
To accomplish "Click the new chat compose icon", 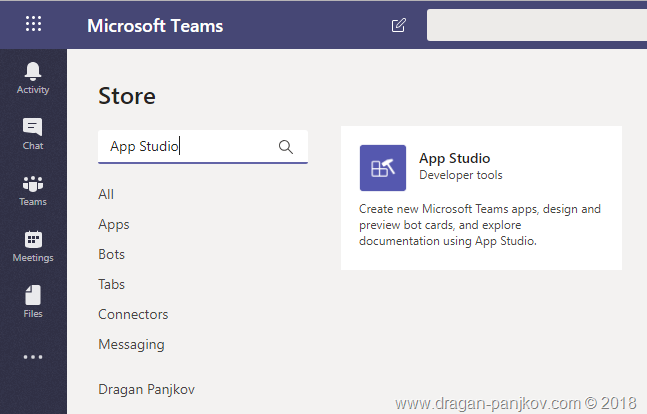I will click(399, 25).
